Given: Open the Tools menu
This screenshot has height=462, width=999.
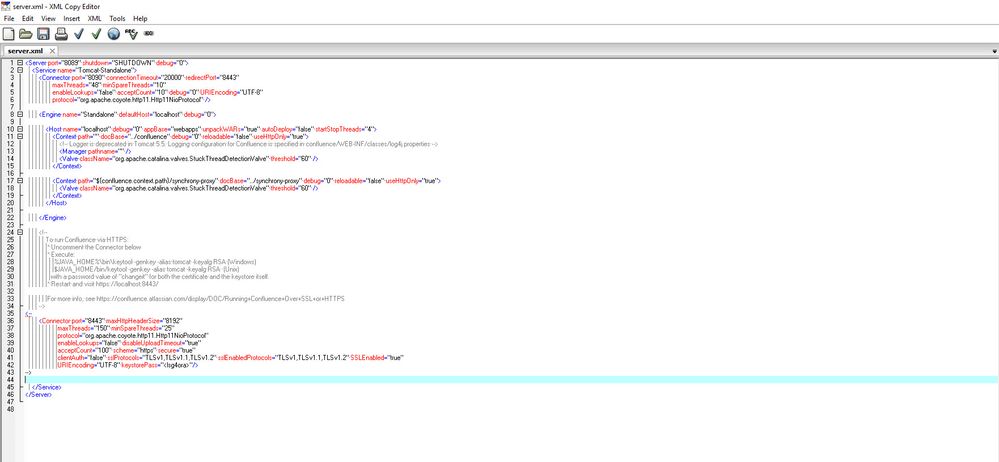Looking at the screenshot, I should (117, 18).
